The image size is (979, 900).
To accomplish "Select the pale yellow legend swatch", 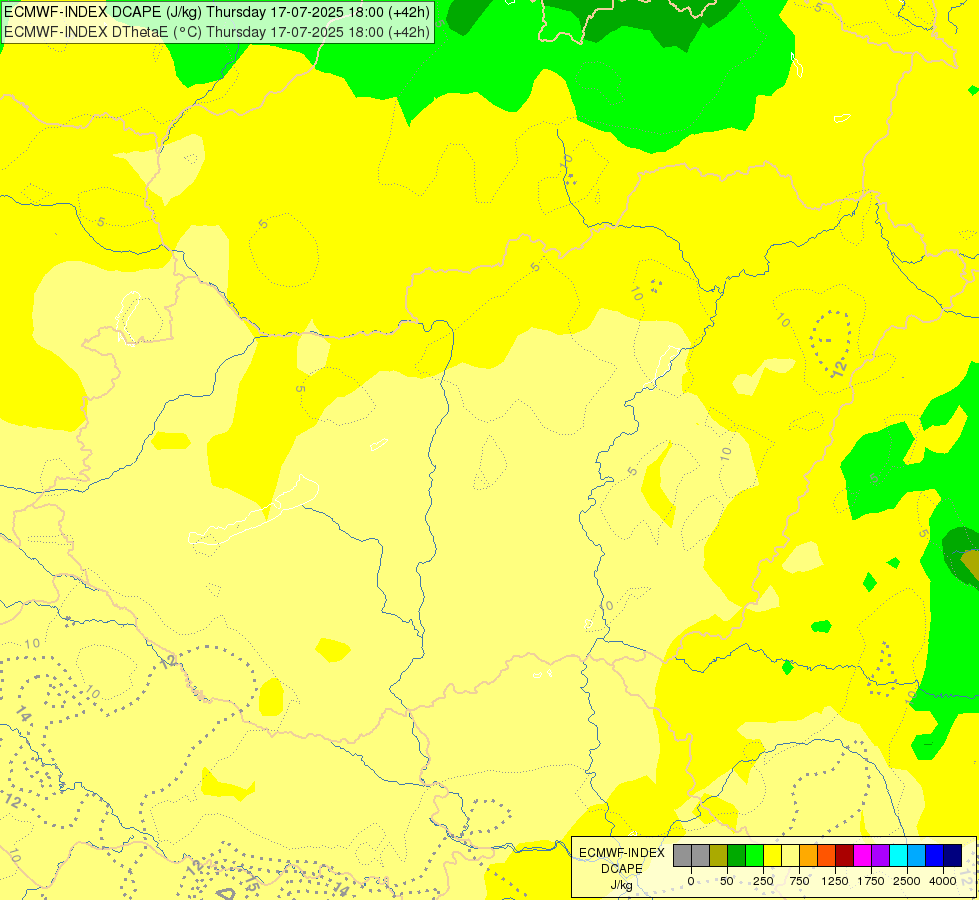I will [790, 855].
